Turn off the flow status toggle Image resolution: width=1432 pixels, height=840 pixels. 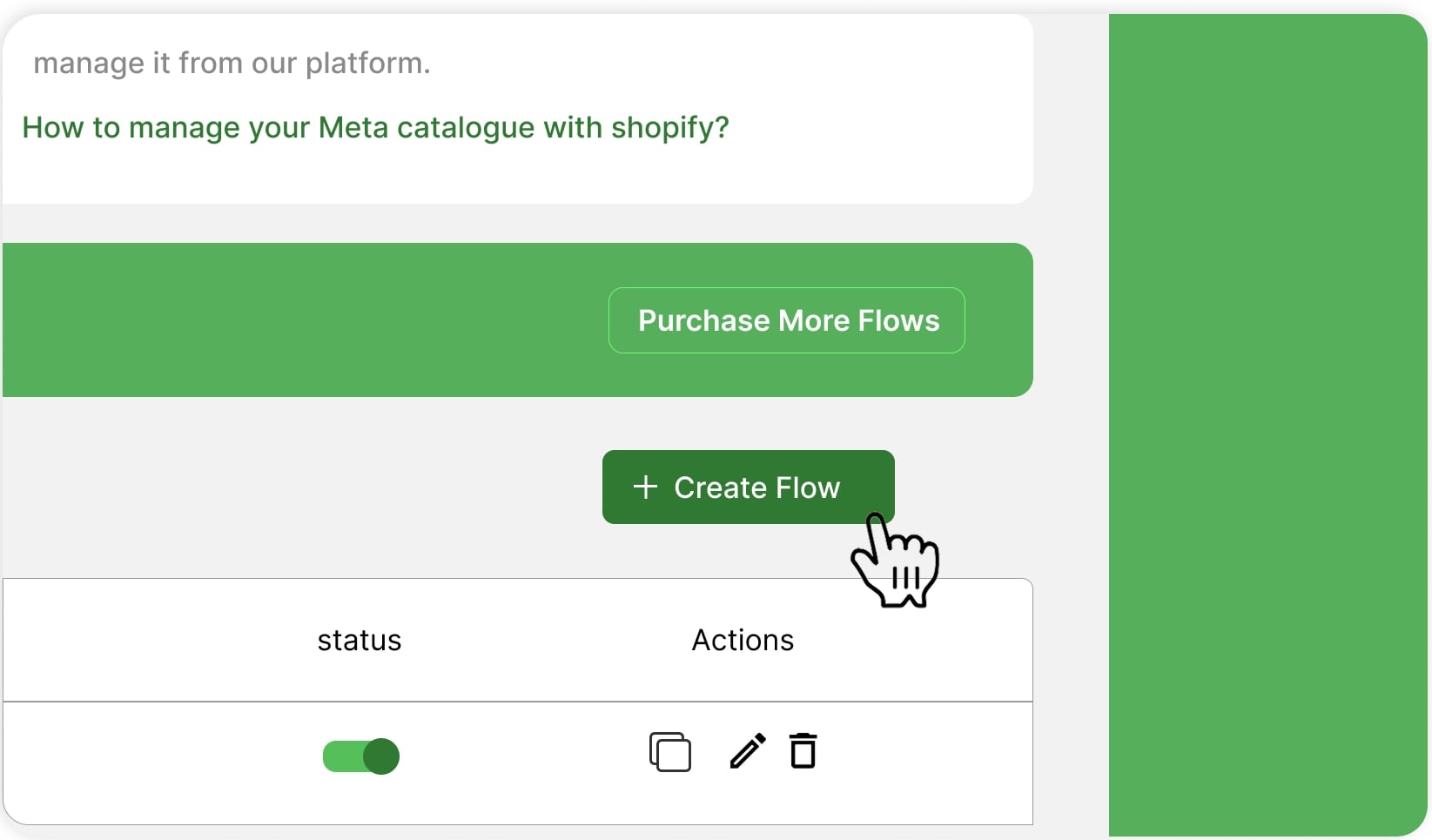[x=360, y=756]
